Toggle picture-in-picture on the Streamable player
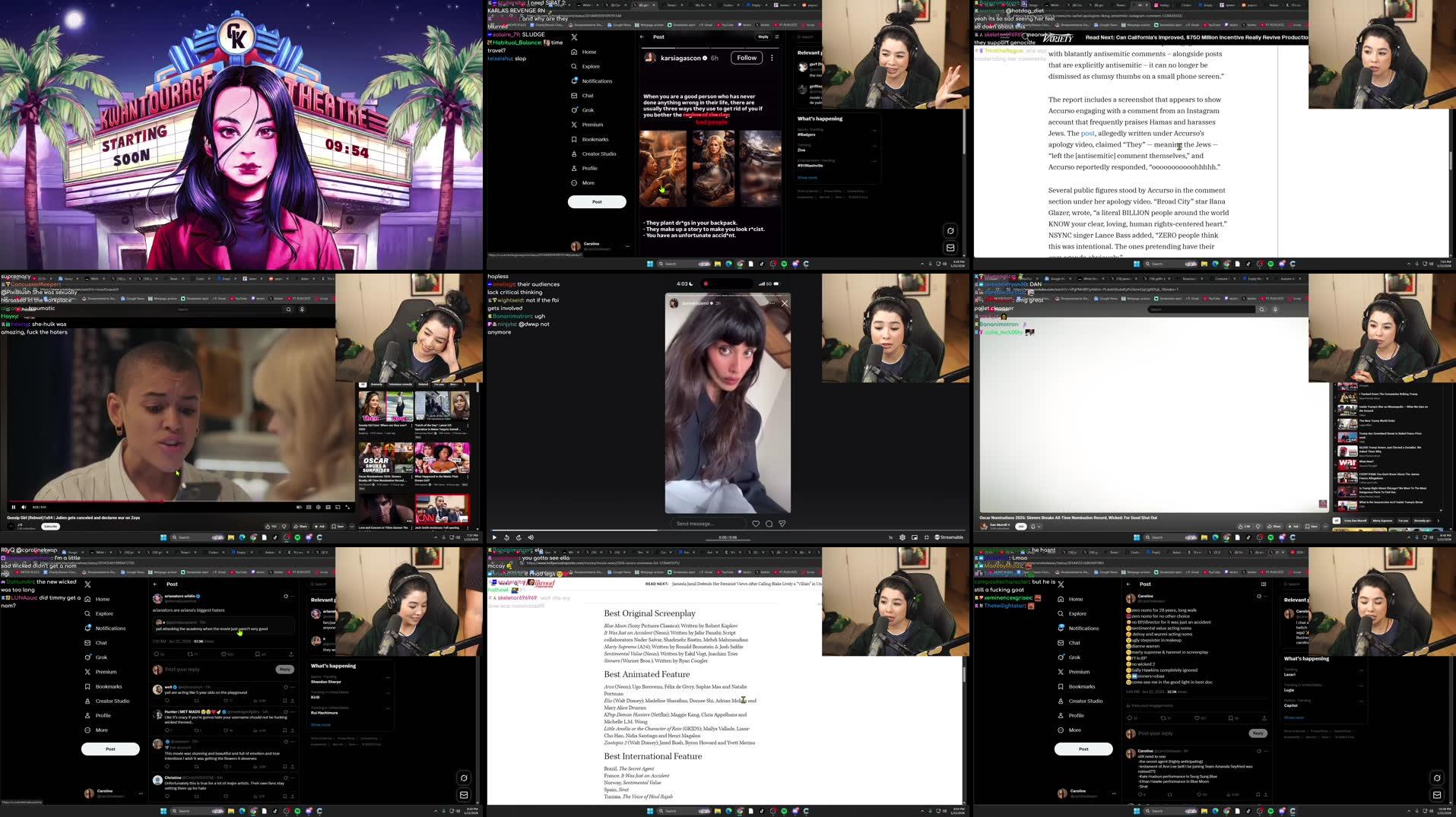The height and width of the screenshot is (817, 1456). [x=914, y=537]
